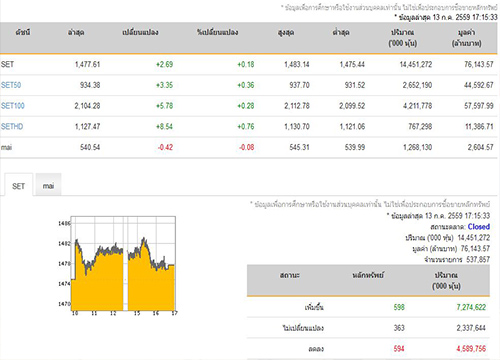Click SET trading value 76,143.57 in table

pos(479,64)
